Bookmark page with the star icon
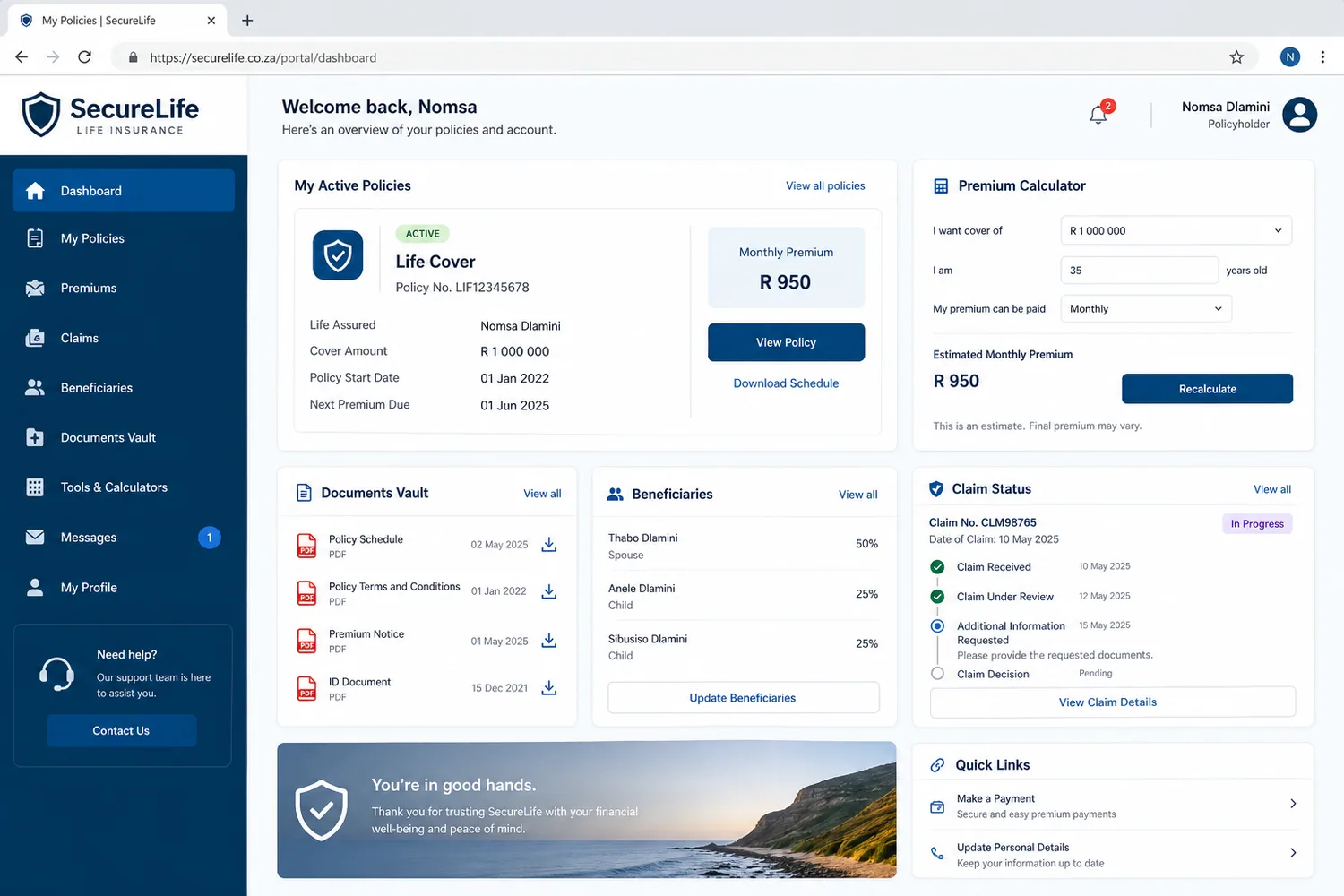The height and width of the screenshot is (896, 1344). point(1236,57)
